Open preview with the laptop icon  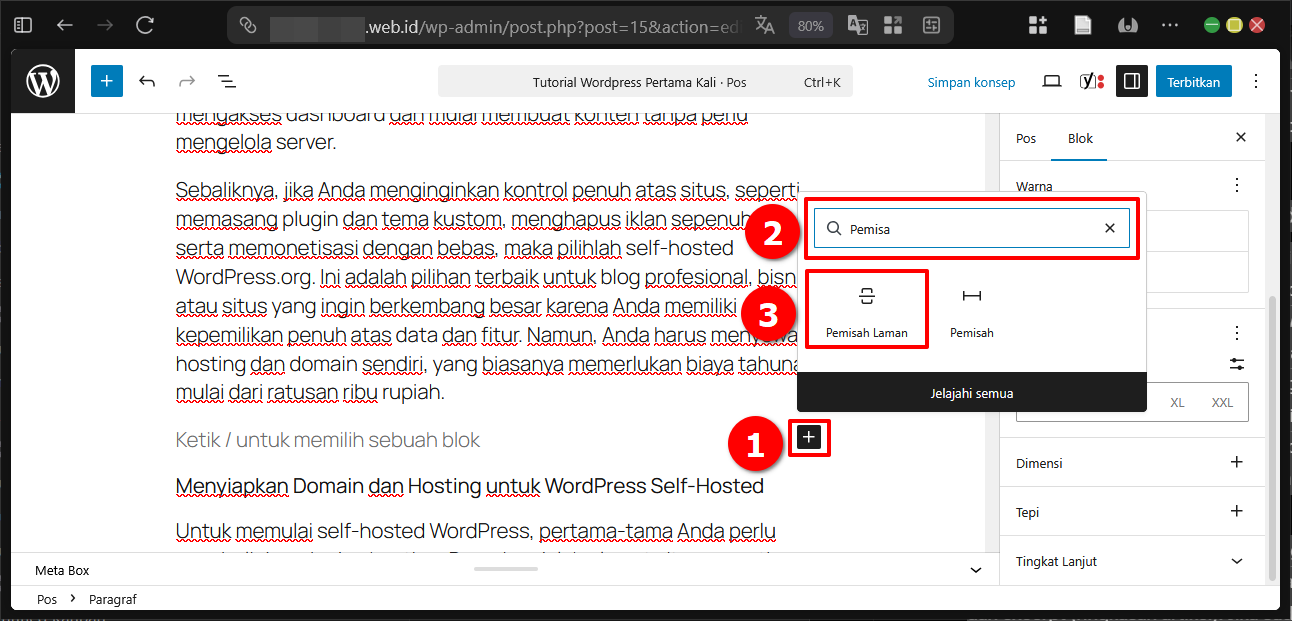[x=1051, y=81]
